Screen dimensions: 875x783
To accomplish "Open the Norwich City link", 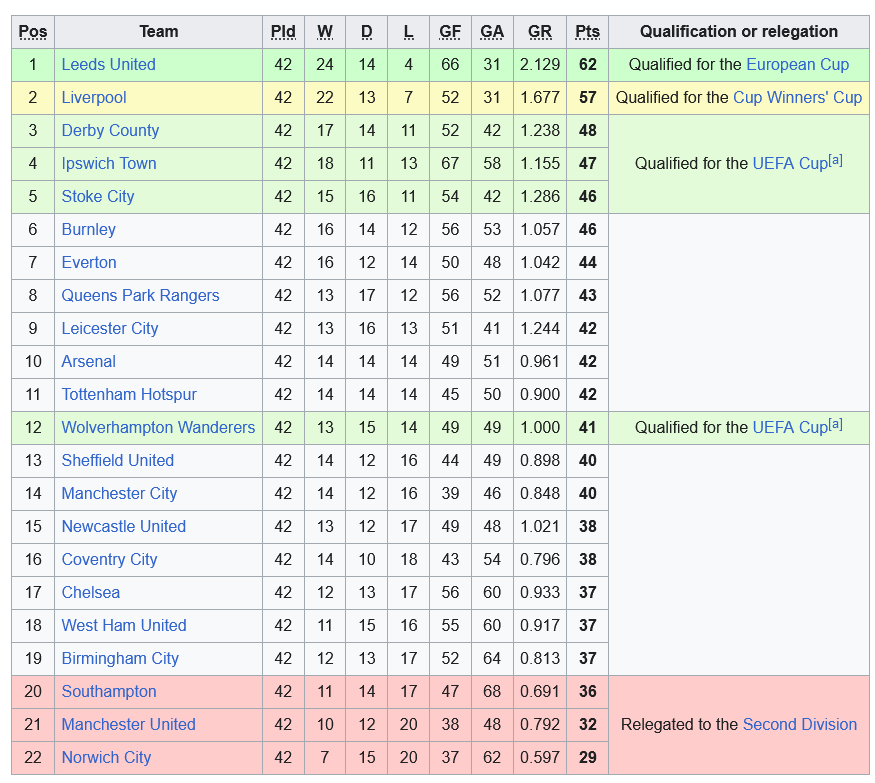I will click(x=106, y=757).
